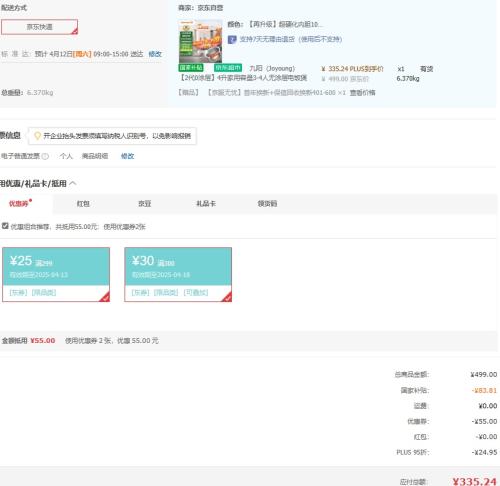Click the 有货 stock status text
Image resolution: width=500 pixels, height=486 pixels.
(426, 69)
